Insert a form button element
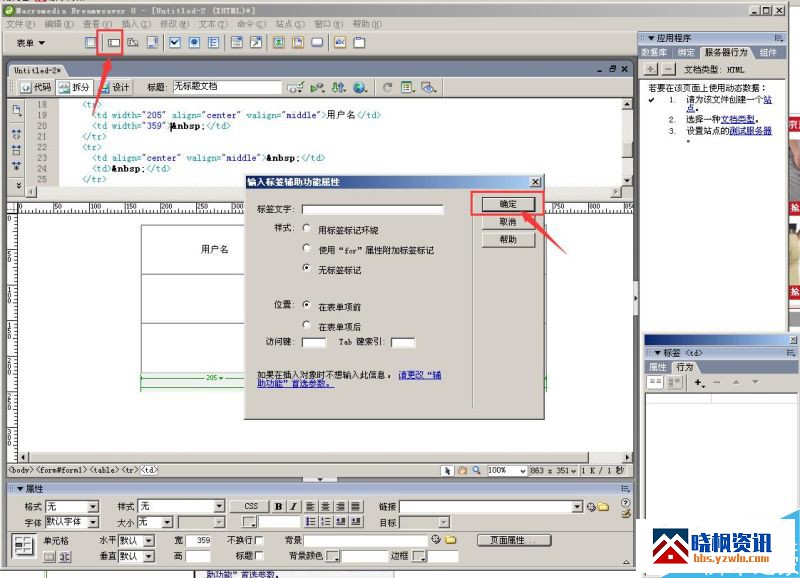 pos(317,43)
